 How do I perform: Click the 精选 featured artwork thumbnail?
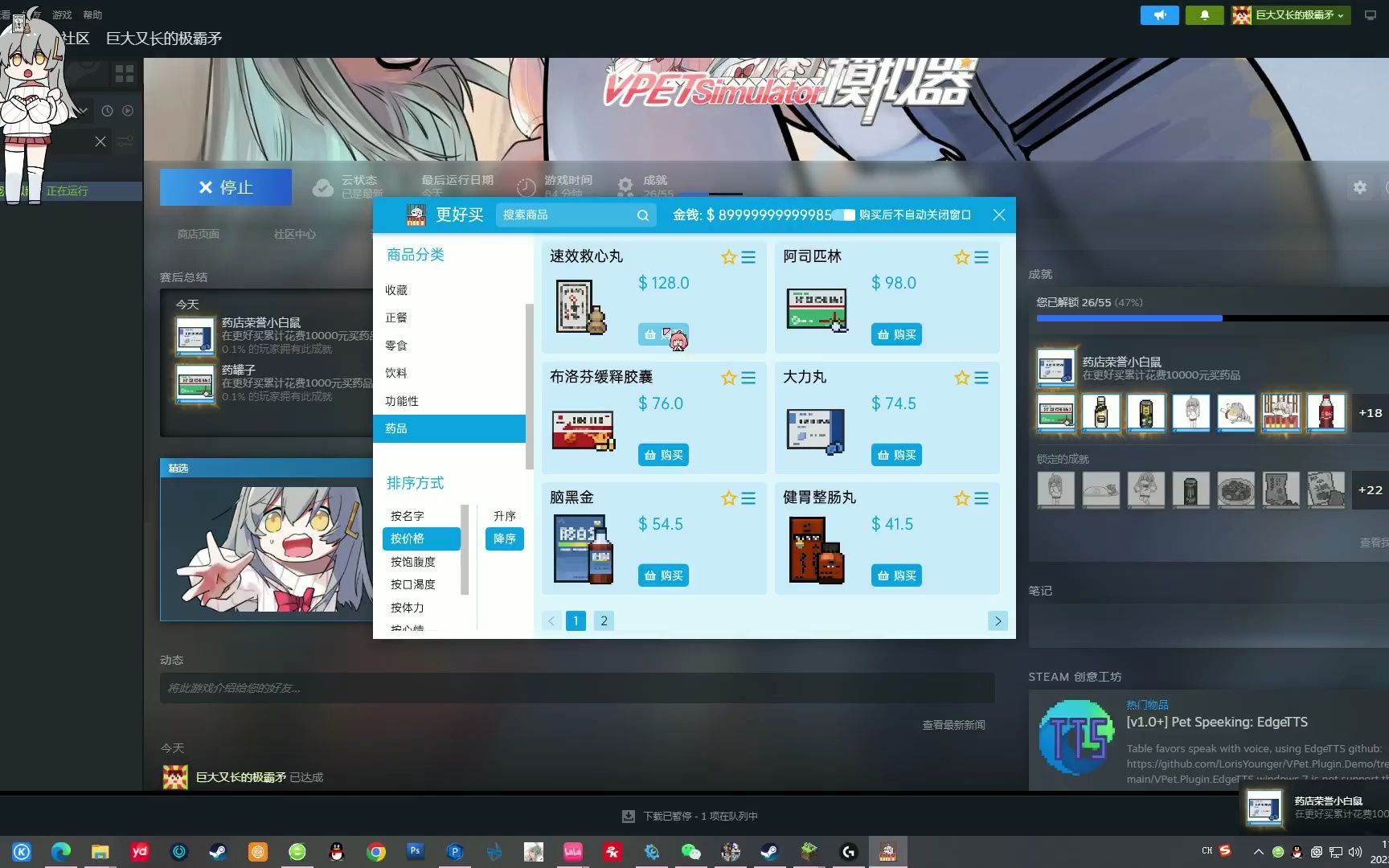click(266, 548)
